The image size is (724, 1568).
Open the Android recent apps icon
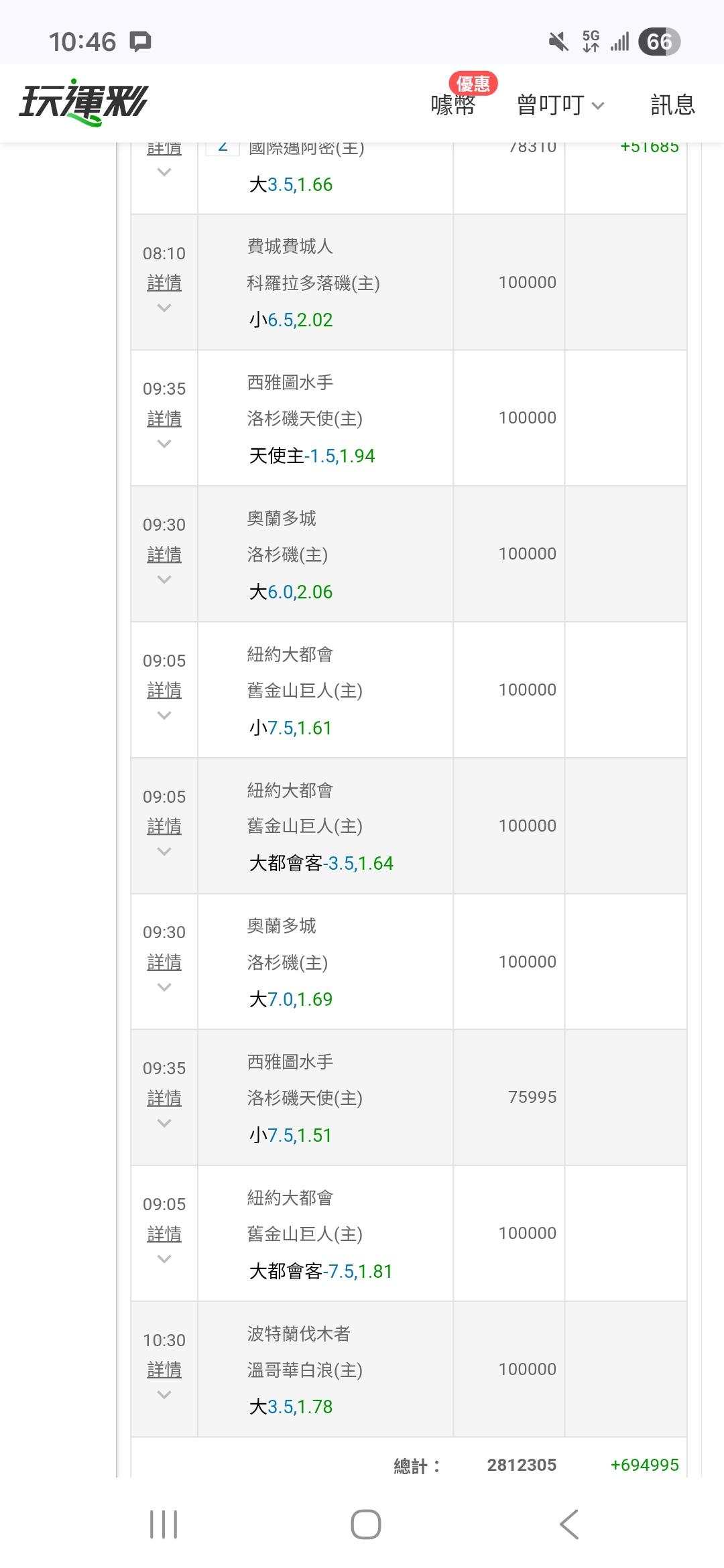coord(163,1524)
